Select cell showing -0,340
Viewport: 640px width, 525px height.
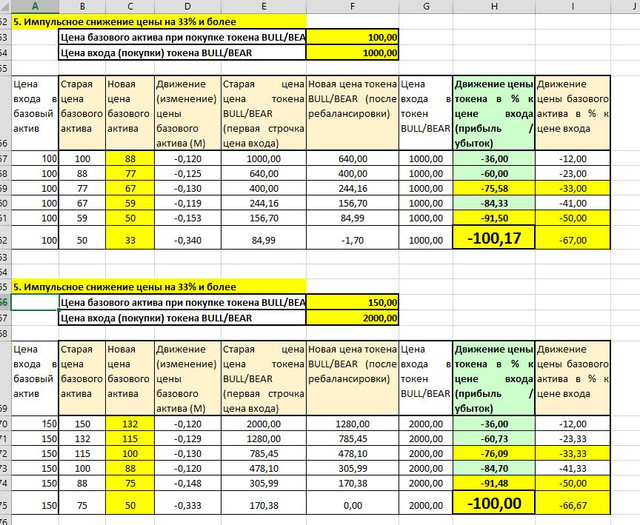pos(188,238)
